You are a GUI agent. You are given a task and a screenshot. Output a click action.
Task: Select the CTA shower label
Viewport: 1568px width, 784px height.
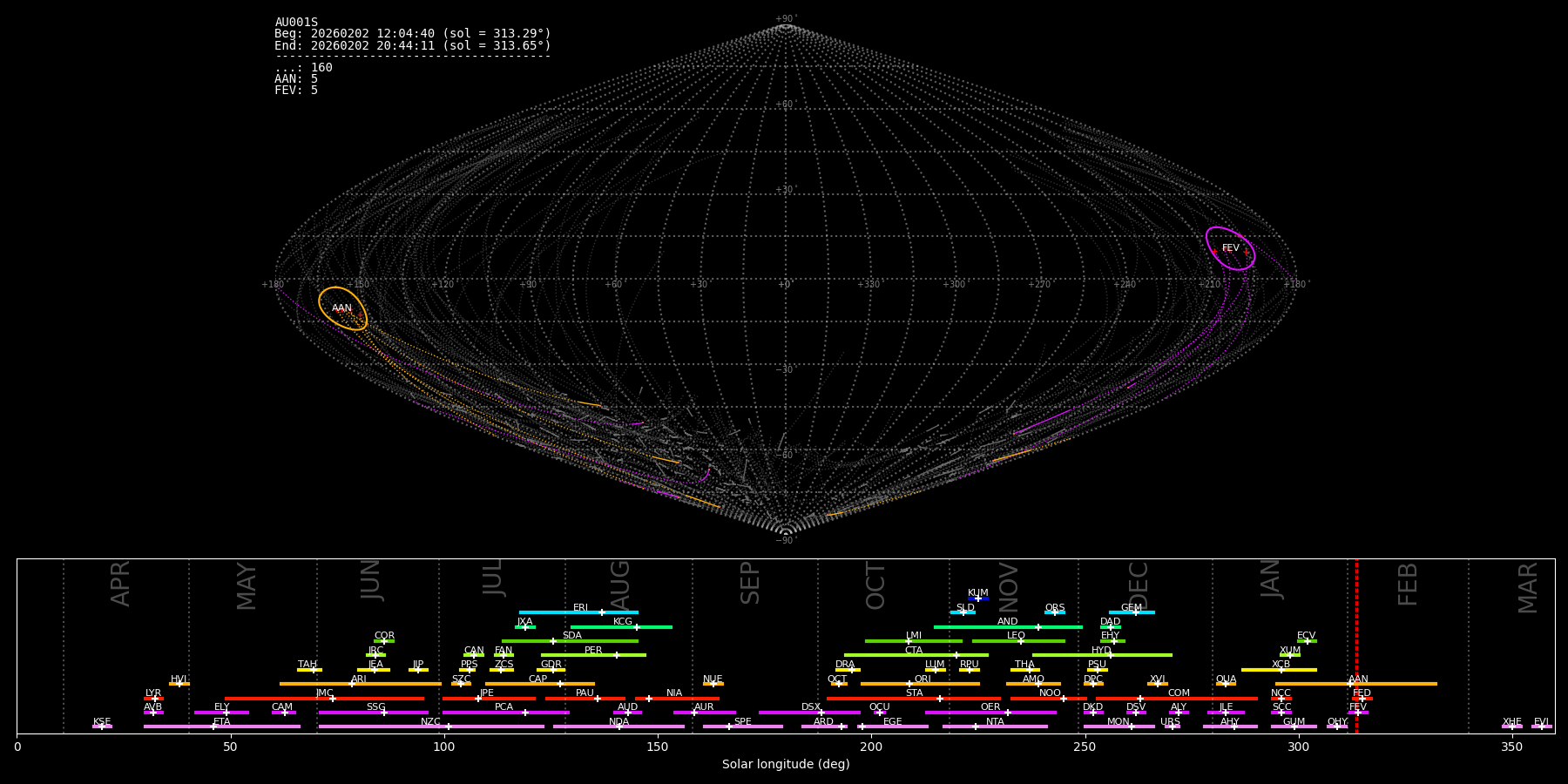914,651
